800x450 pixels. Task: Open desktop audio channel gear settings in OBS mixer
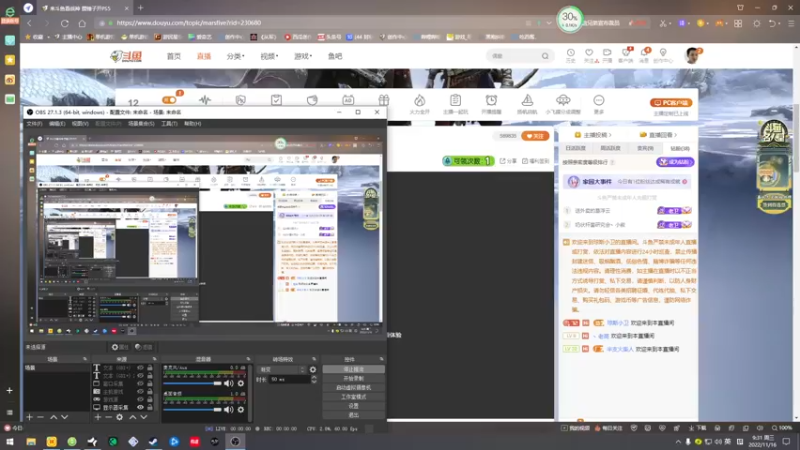pos(241,409)
